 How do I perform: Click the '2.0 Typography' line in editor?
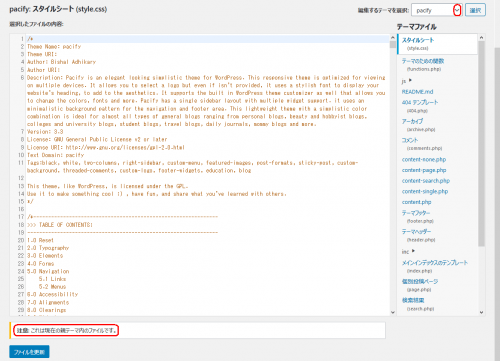click(48, 248)
